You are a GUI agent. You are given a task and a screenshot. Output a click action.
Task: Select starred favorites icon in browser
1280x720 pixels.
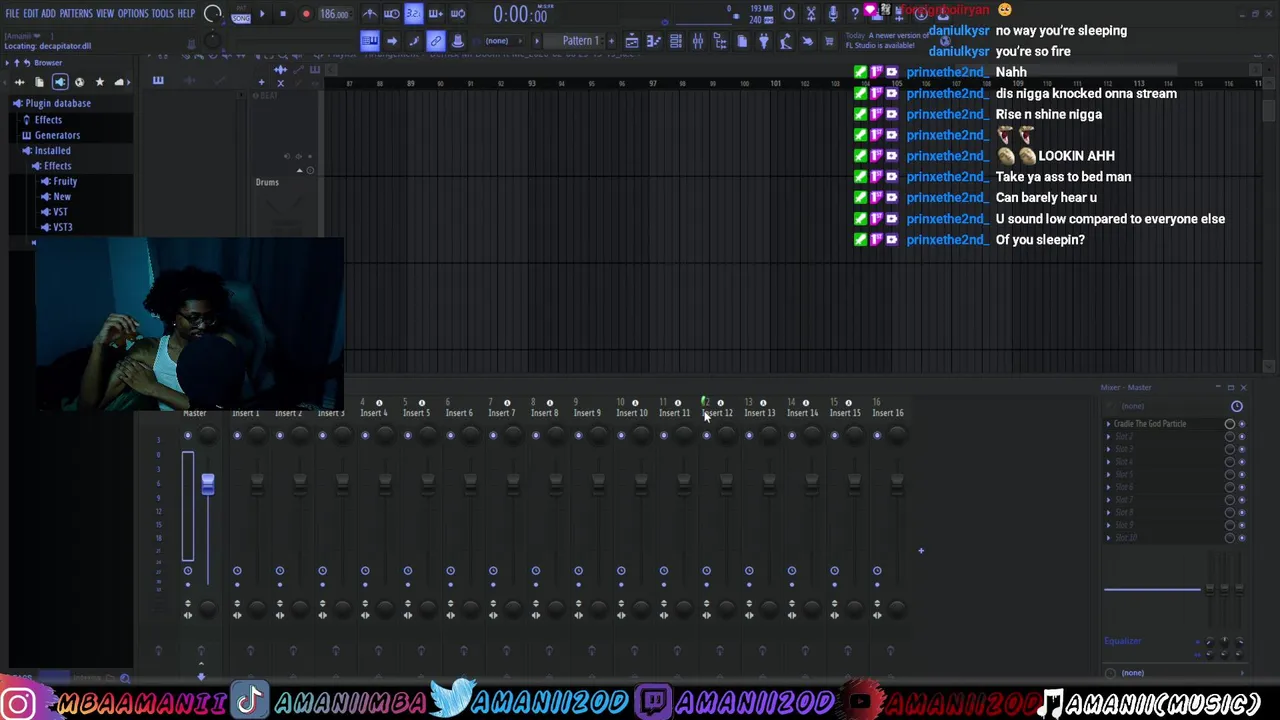click(99, 82)
